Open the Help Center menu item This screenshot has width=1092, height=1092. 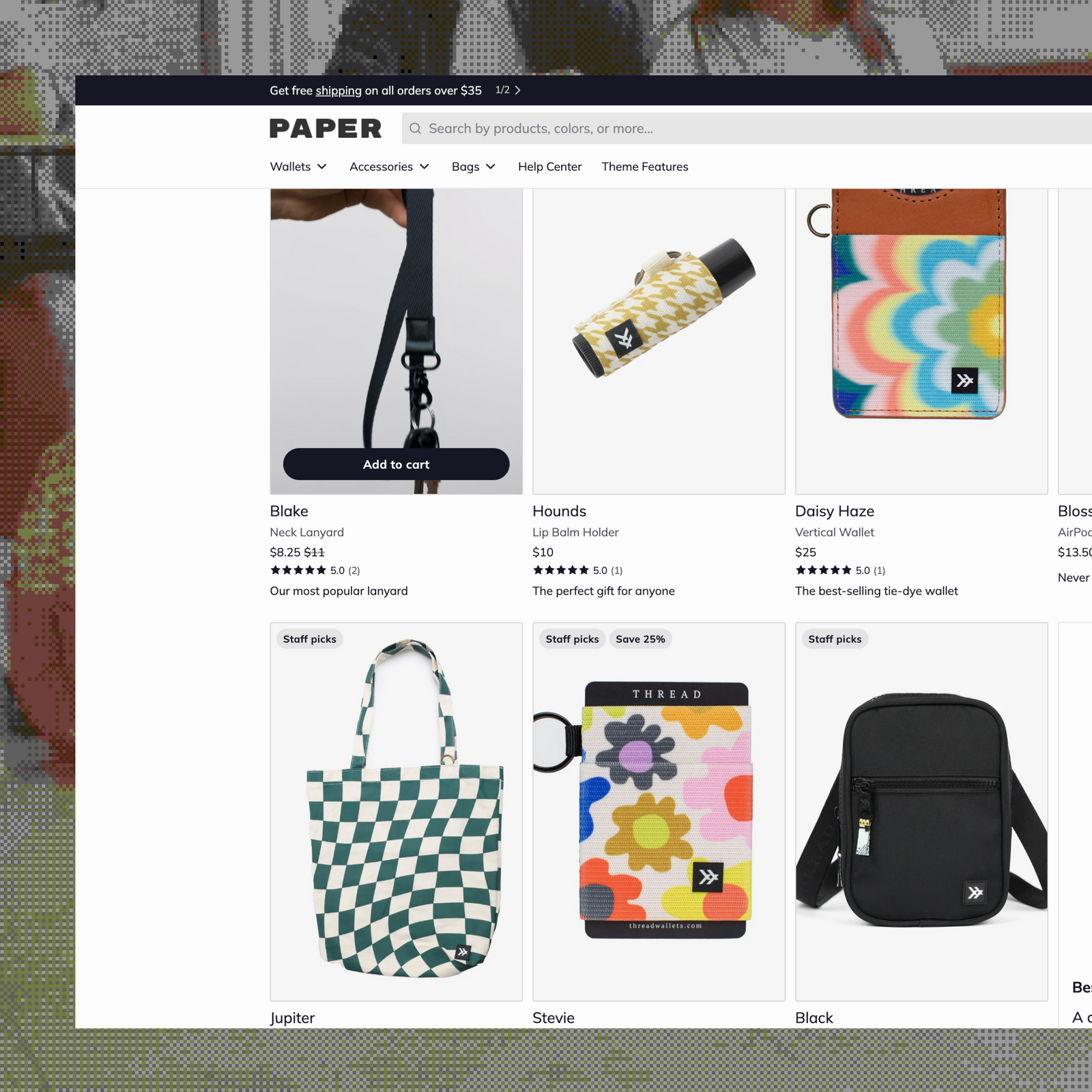tap(549, 167)
